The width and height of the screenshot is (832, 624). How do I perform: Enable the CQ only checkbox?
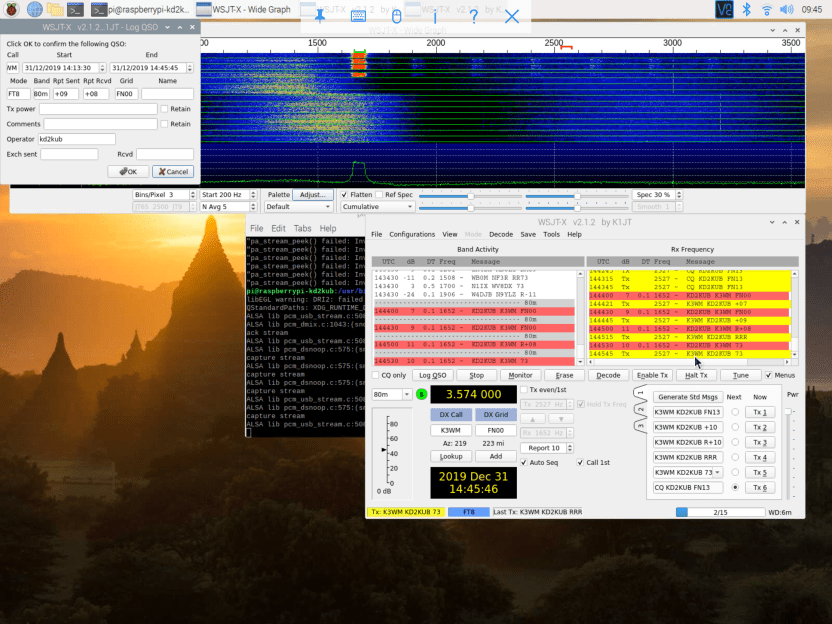point(376,375)
